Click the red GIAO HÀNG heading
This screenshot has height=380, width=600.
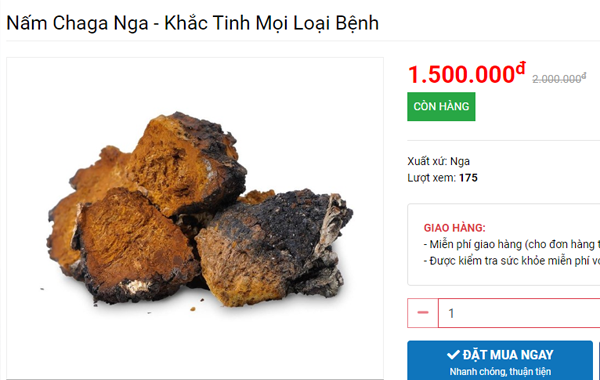pyautogui.click(x=455, y=228)
